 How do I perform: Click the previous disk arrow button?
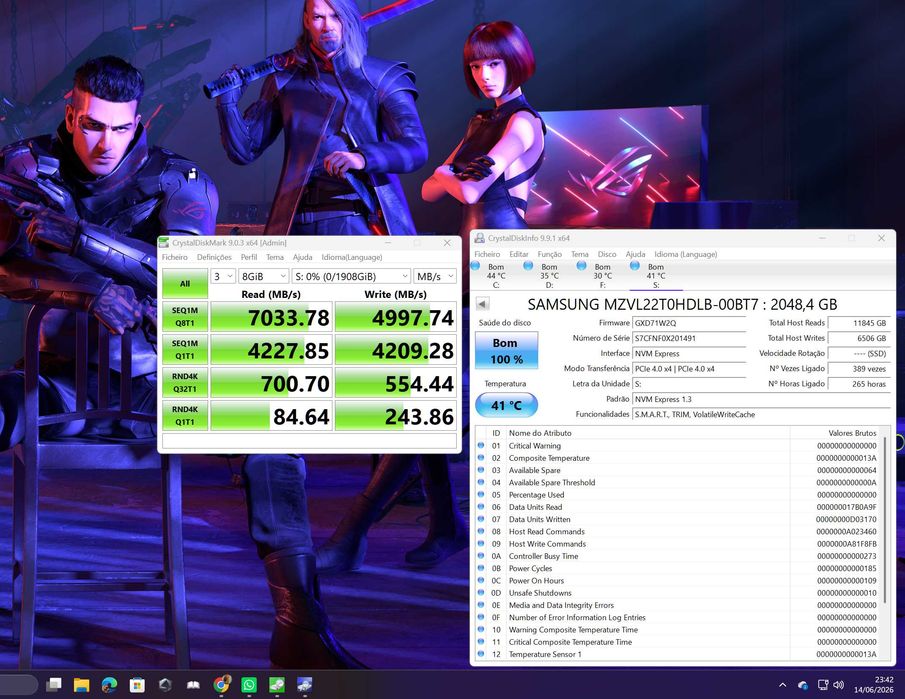point(483,304)
